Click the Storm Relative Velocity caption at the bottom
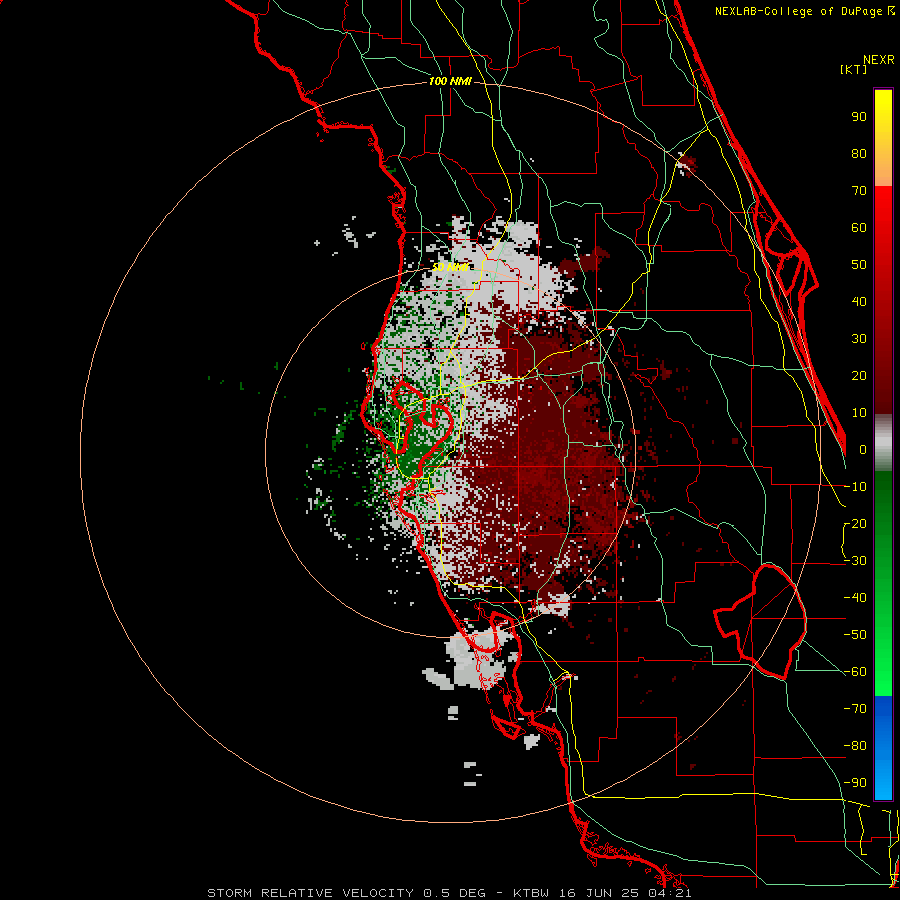 click(x=449, y=893)
